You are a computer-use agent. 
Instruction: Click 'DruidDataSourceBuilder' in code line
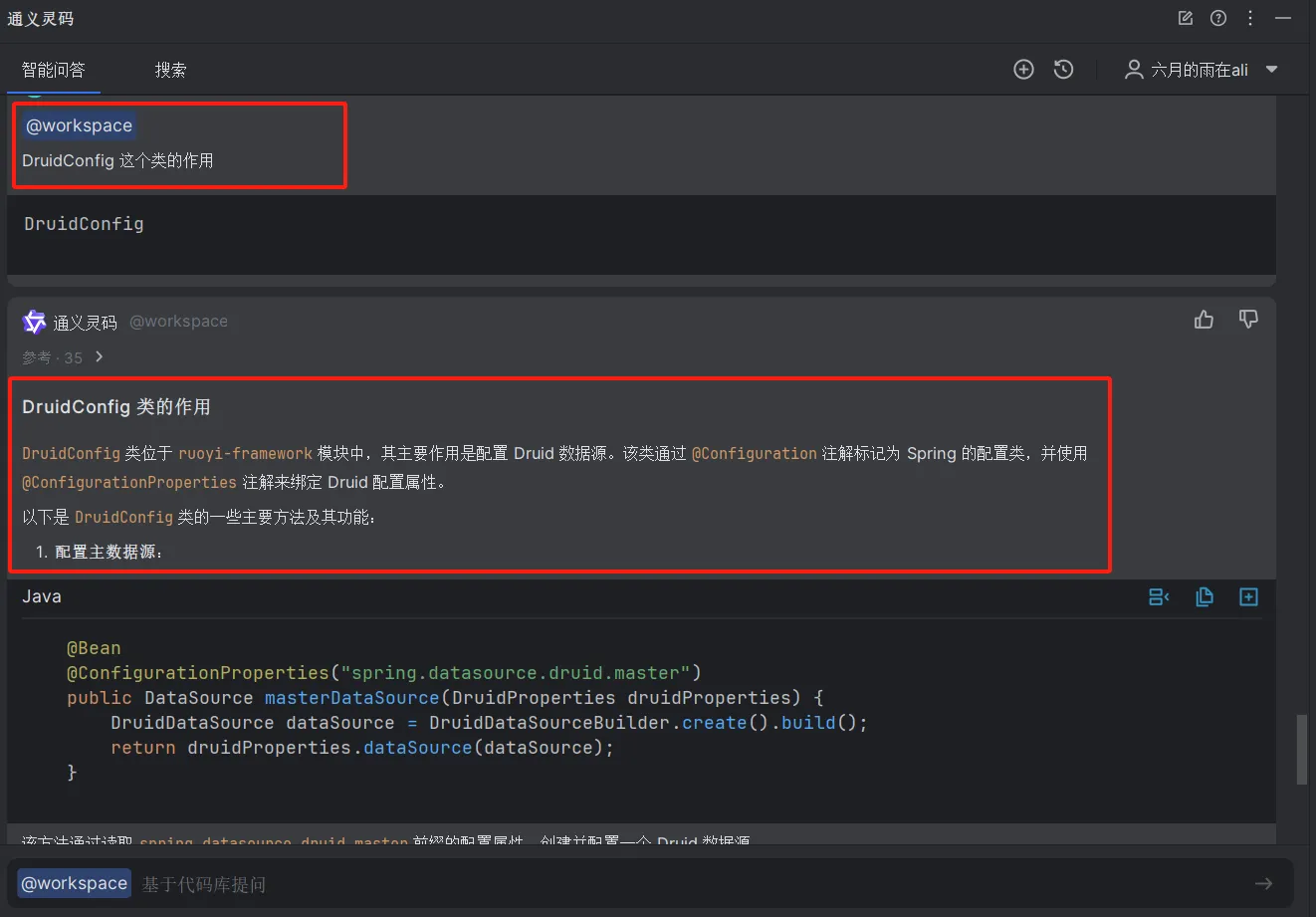tap(550, 722)
